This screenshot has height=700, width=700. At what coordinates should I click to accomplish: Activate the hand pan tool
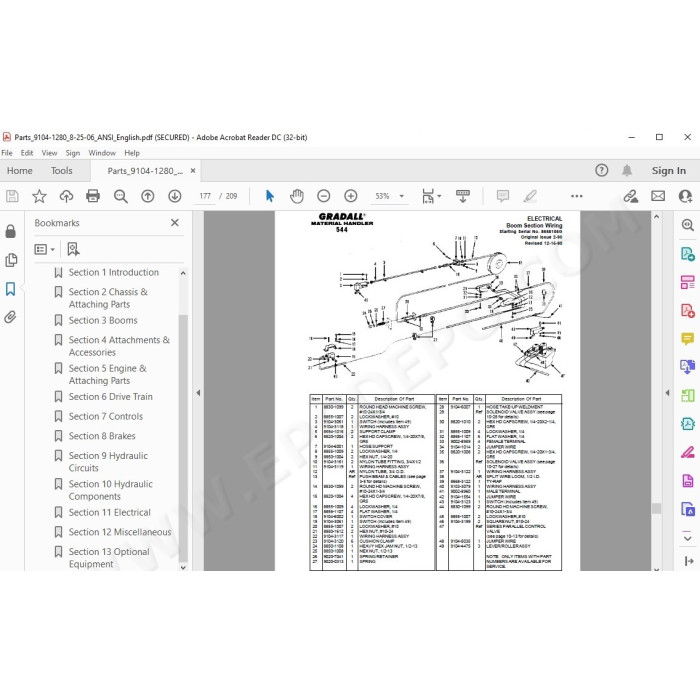coord(297,196)
